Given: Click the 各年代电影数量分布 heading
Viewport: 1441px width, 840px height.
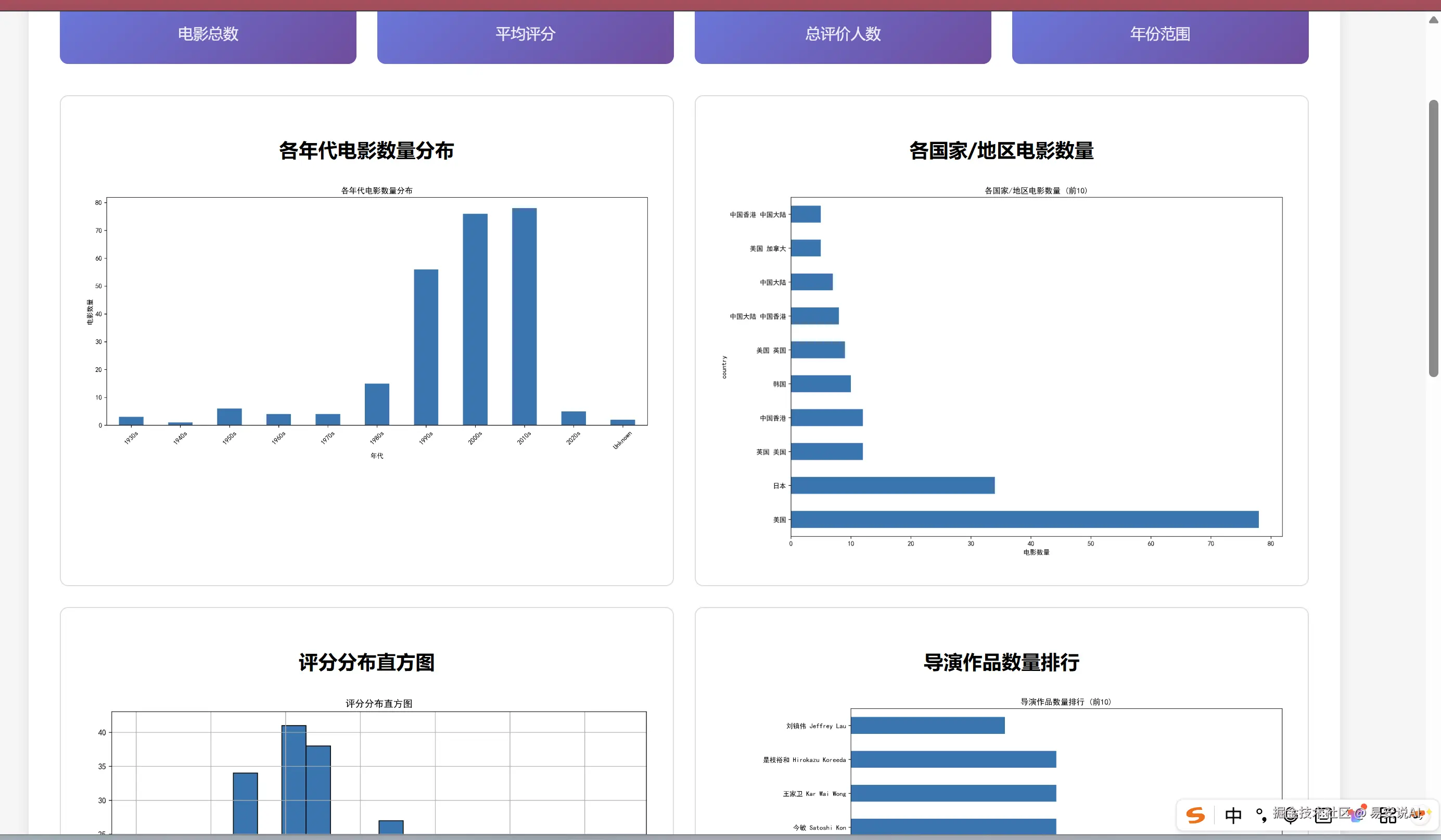Looking at the screenshot, I should (x=366, y=151).
